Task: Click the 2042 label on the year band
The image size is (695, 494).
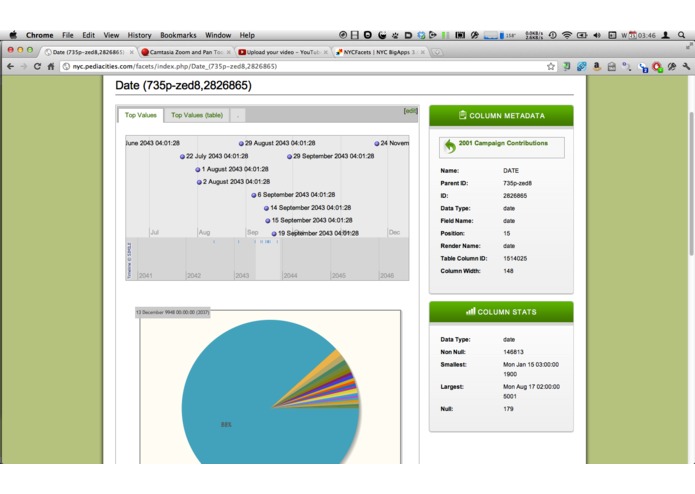Action: point(194,276)
